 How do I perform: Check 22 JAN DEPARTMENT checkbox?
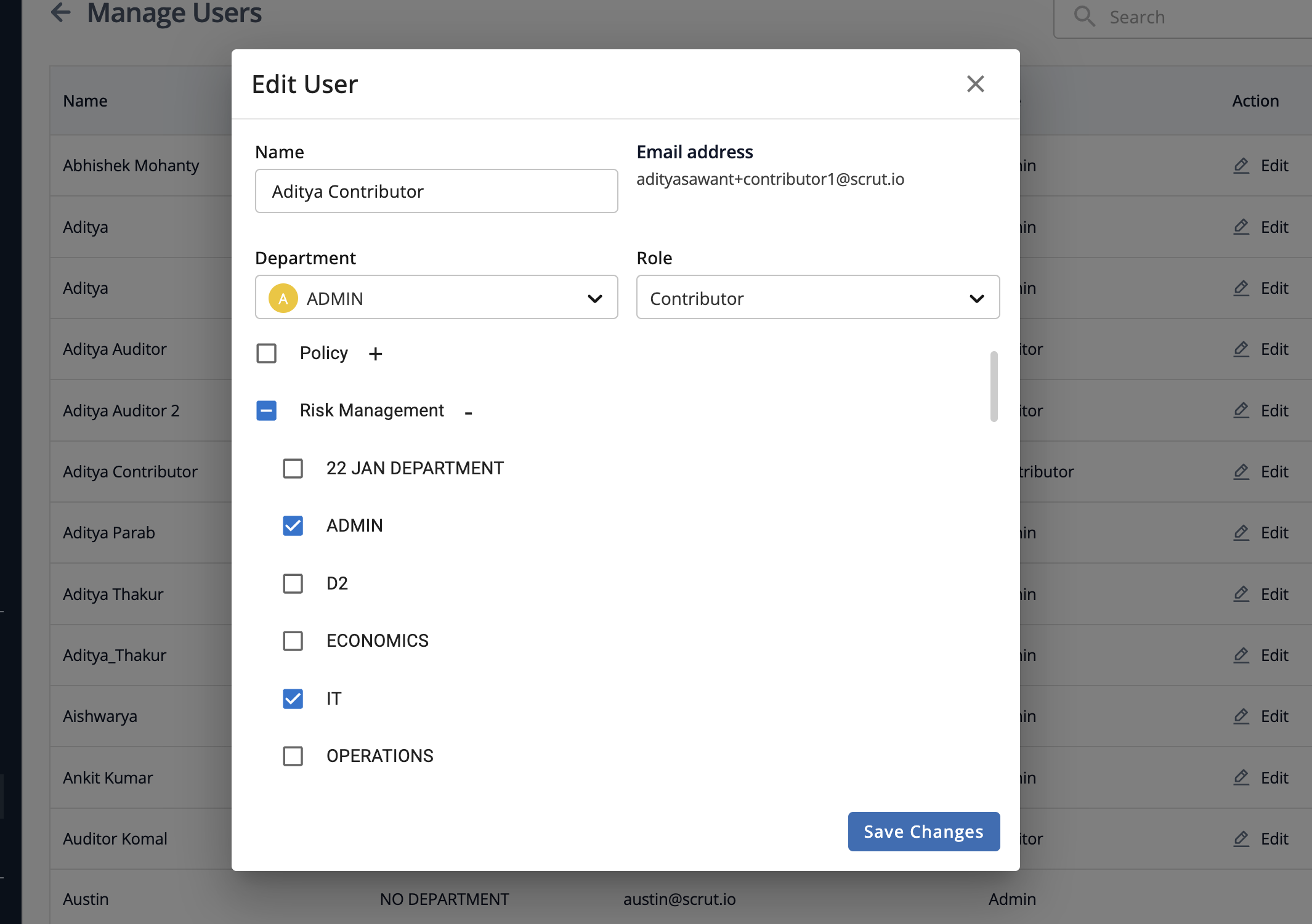[293, 468]
